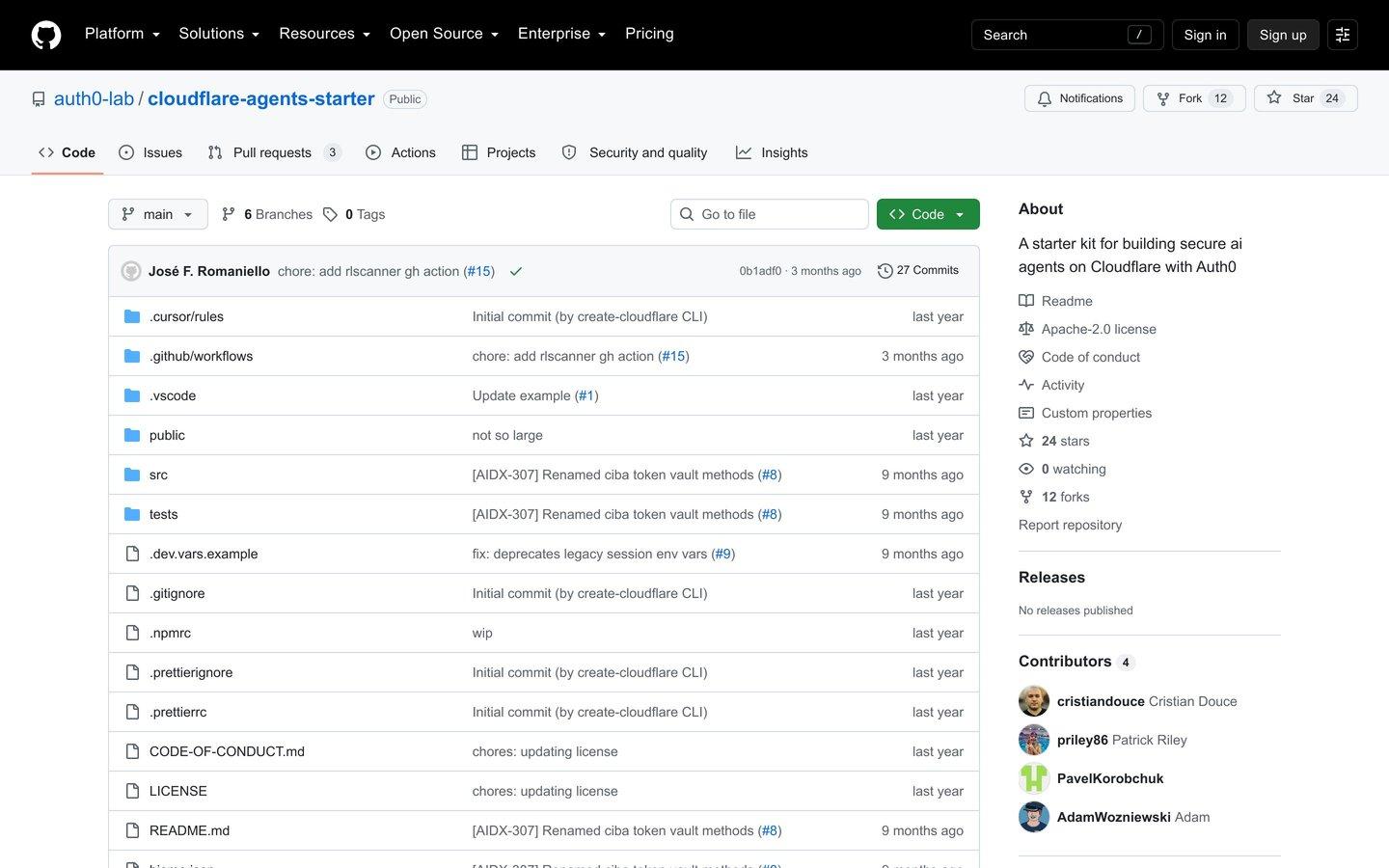Click the Search input field
The image size is (1389, 868).
click(1067, 35)
